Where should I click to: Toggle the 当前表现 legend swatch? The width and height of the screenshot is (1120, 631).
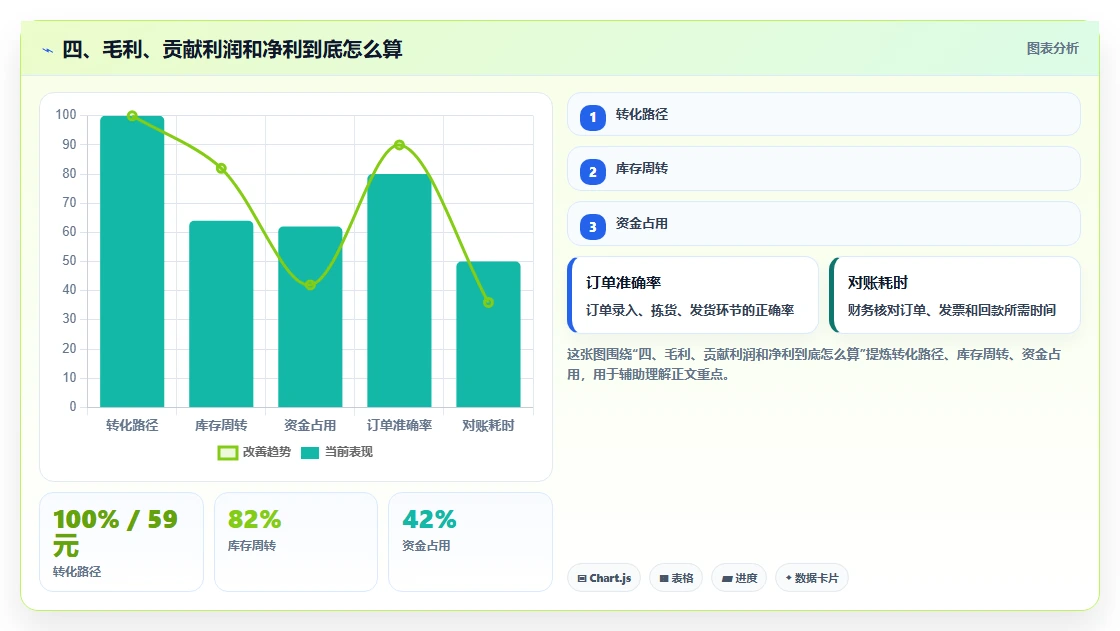310,452
